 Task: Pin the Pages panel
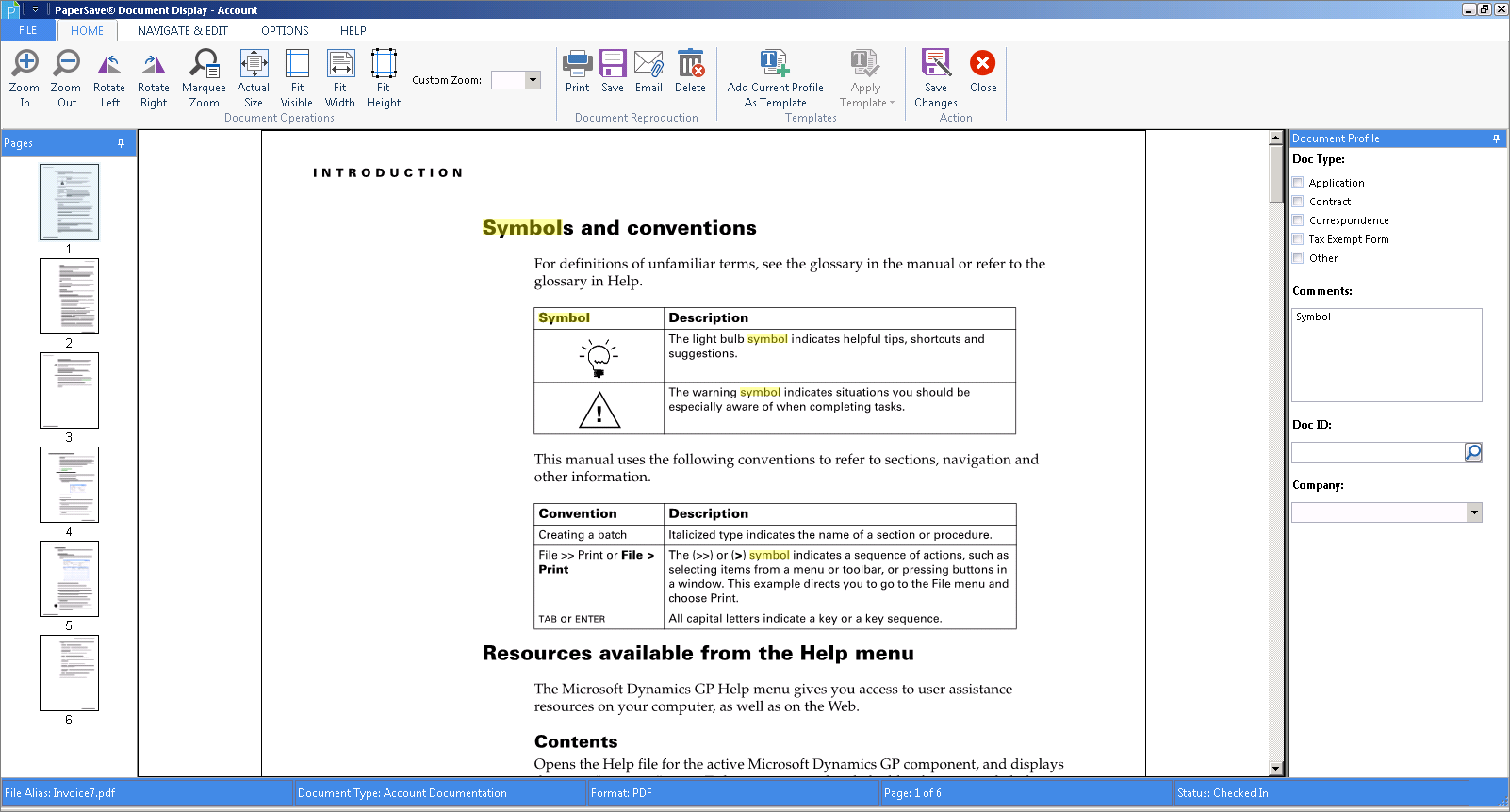coord(121,143)
